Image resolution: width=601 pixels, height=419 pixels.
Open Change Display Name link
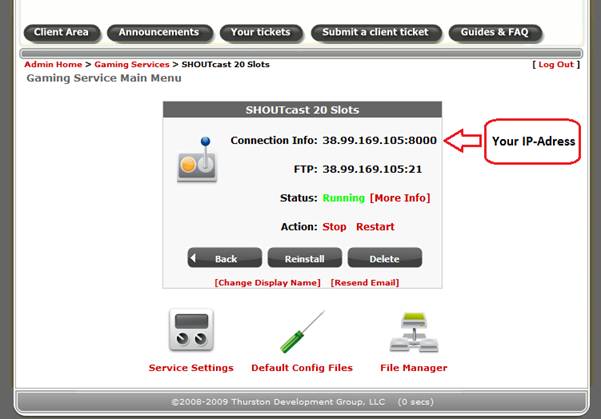coord(268,283)
